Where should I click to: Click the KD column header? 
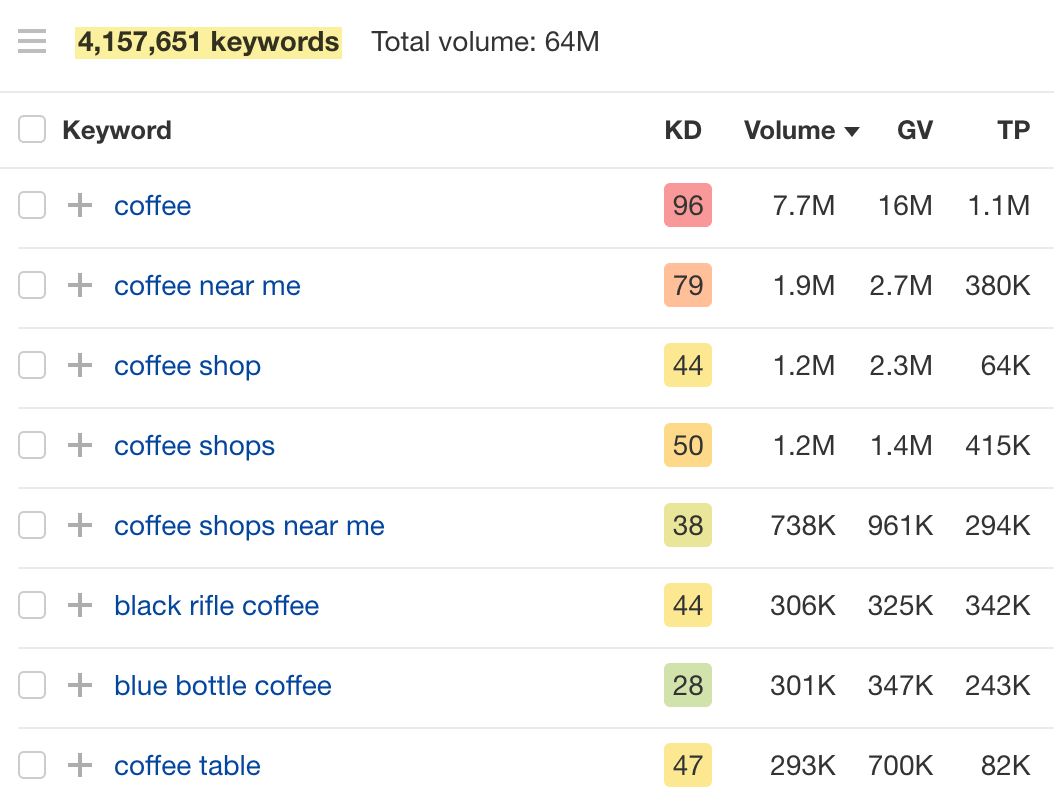click(x=683, y=130)
